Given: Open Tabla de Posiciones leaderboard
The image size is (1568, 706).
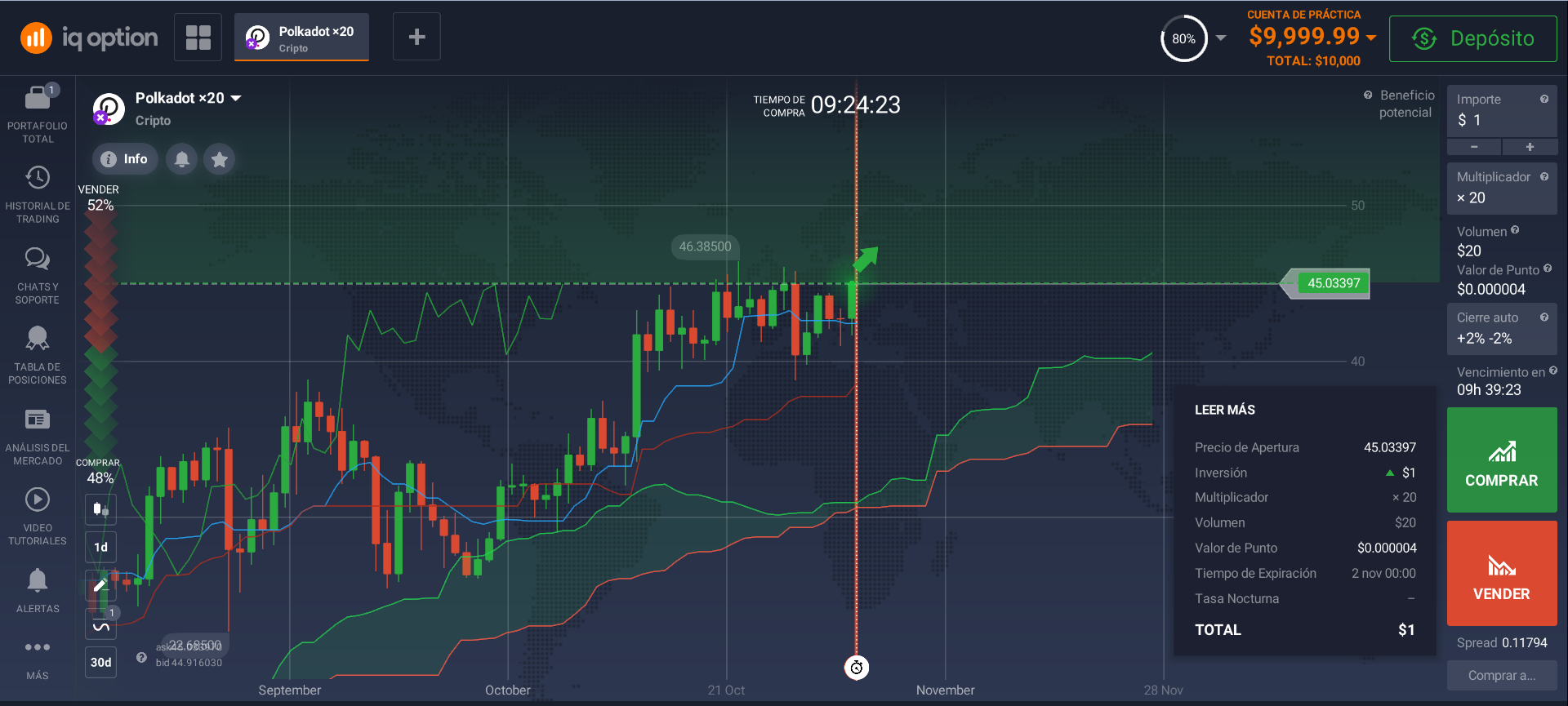Looking at the screenshot, I should coord(38,355).
